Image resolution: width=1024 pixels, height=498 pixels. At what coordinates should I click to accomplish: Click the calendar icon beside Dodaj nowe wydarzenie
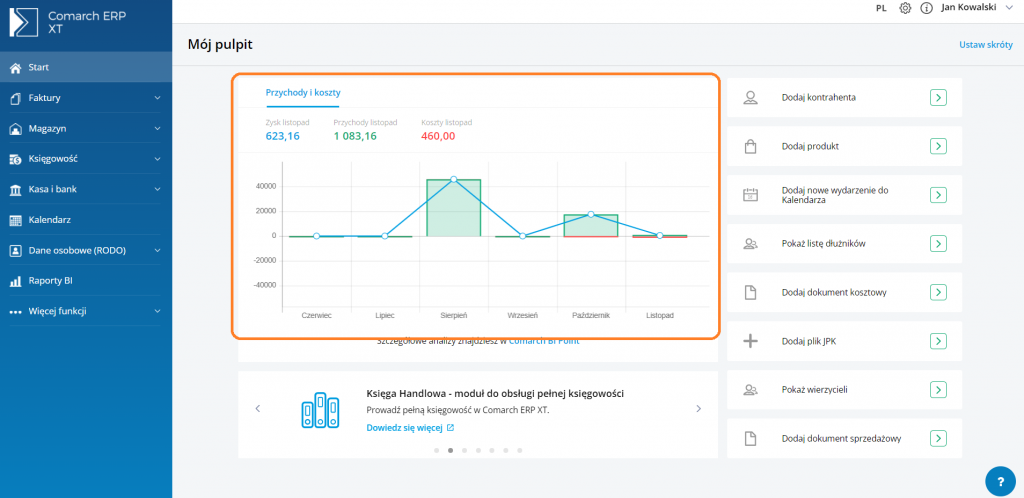click(750, 195)
